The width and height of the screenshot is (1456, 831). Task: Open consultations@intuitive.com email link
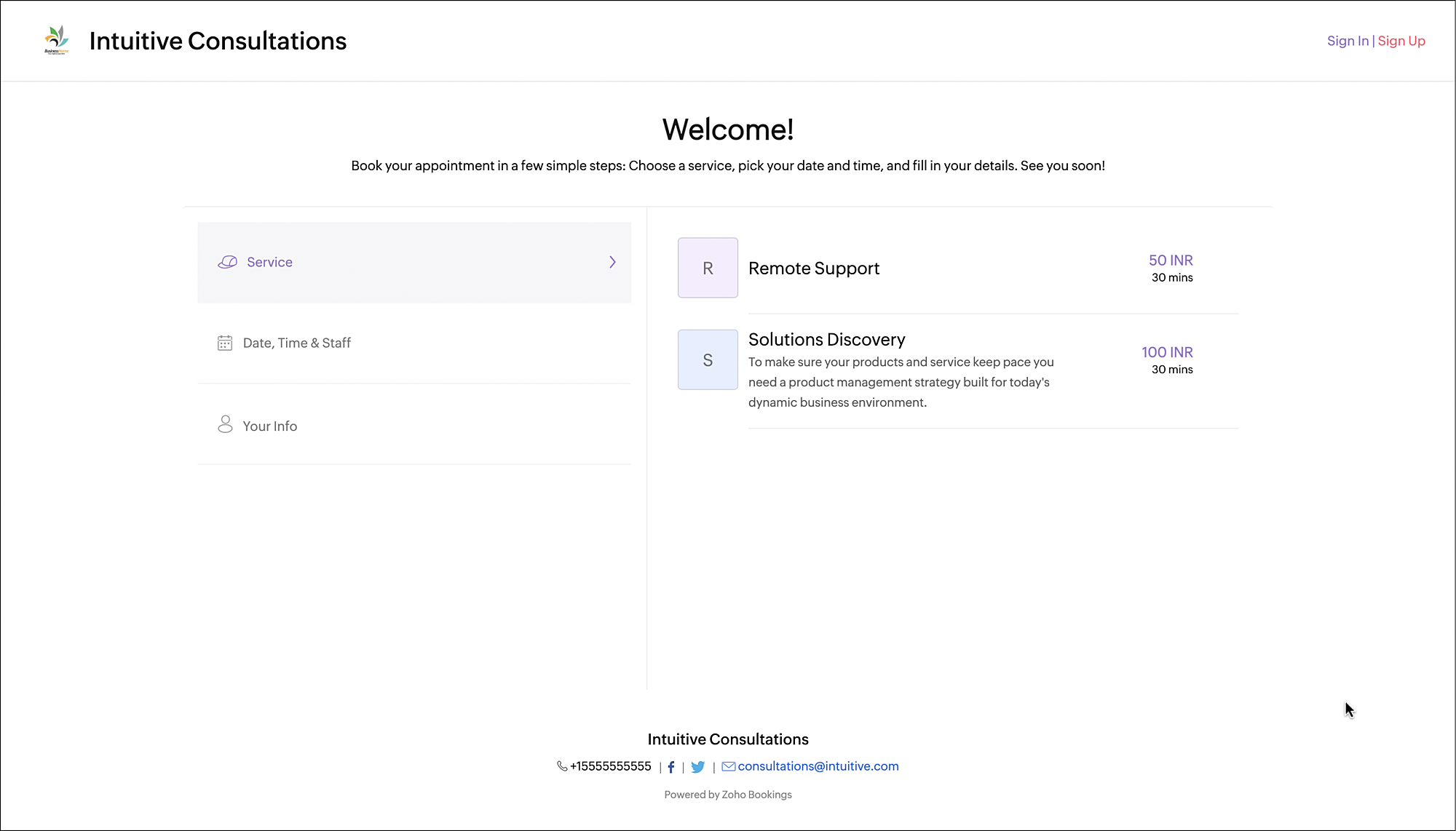(818, 766)
